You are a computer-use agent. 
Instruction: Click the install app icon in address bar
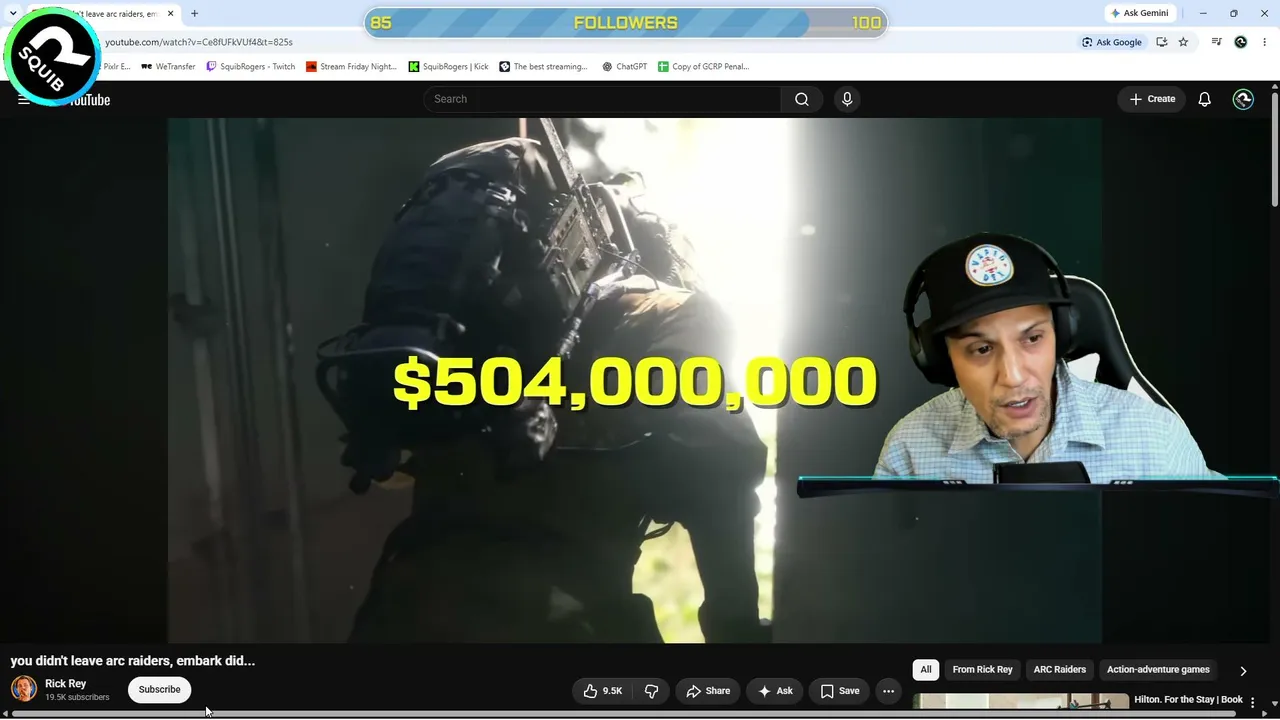click(1161, 42)
